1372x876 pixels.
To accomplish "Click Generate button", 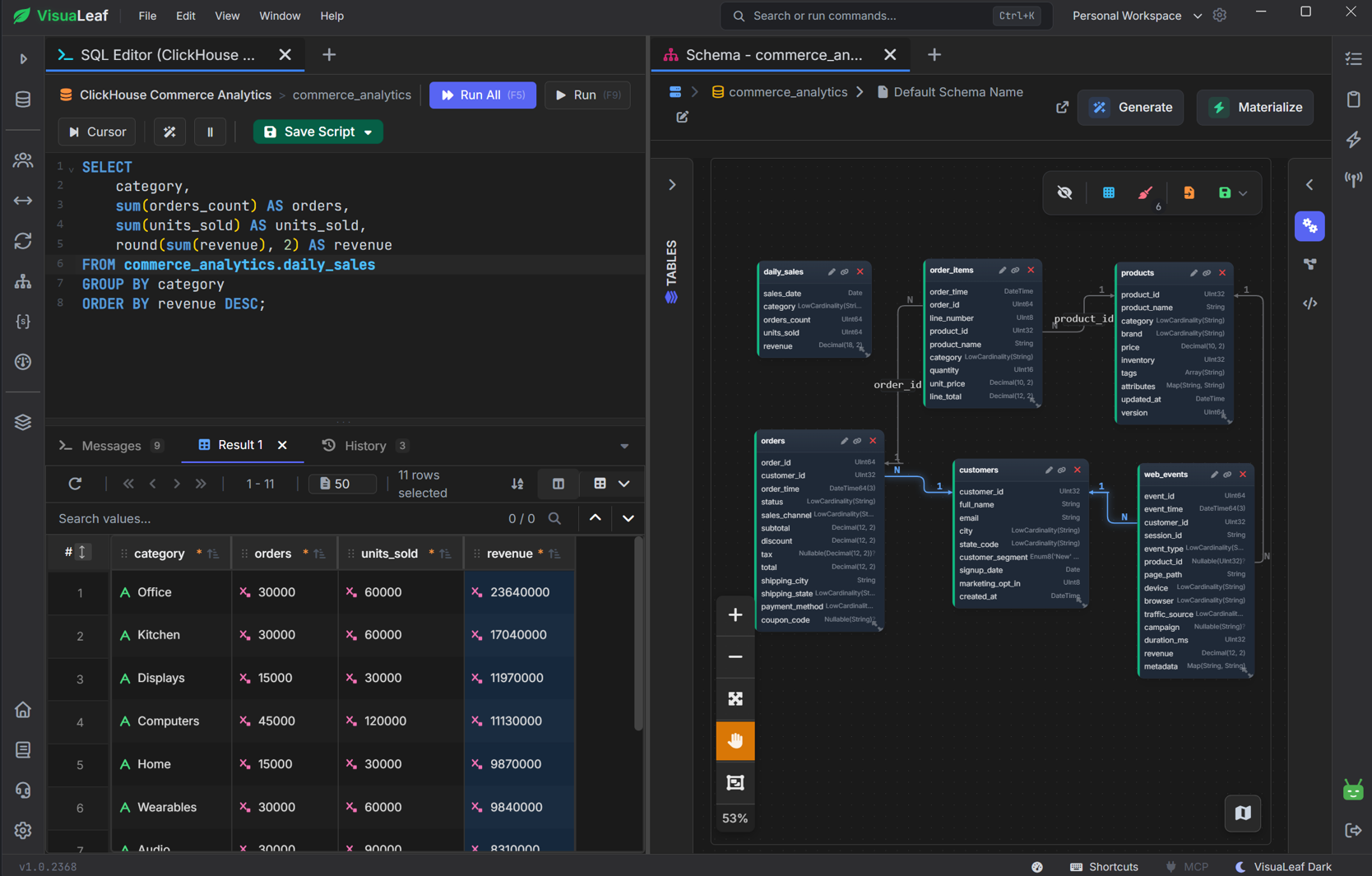I will (x=1130, y=108).
